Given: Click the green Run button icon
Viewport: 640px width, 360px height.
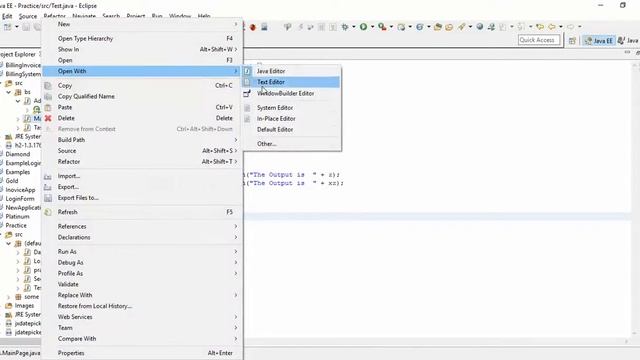Looking at the screenshot, I should click(x=363, y=27).
